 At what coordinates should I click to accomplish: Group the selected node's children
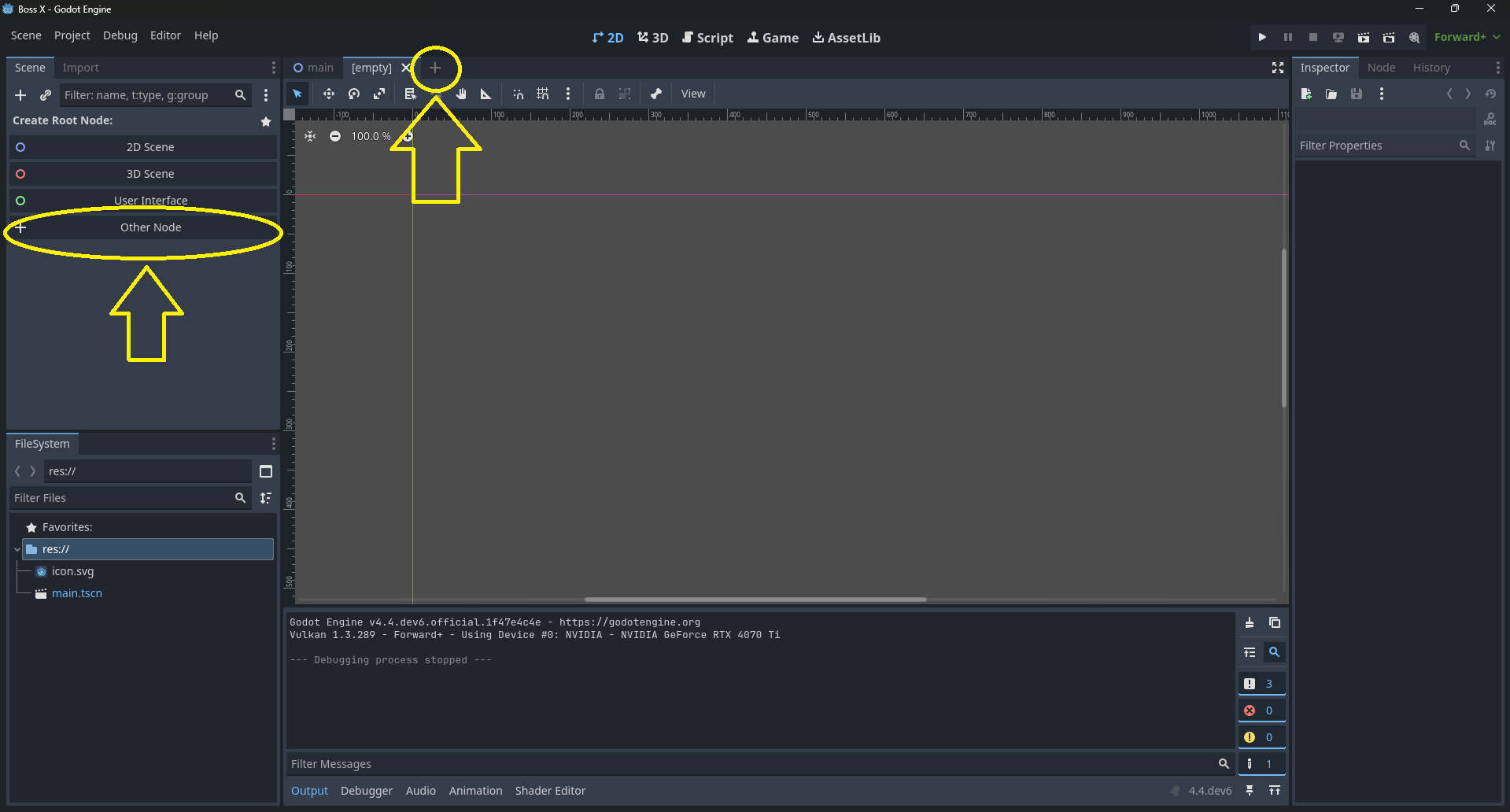pyautogui.click(x=625, y=94)
